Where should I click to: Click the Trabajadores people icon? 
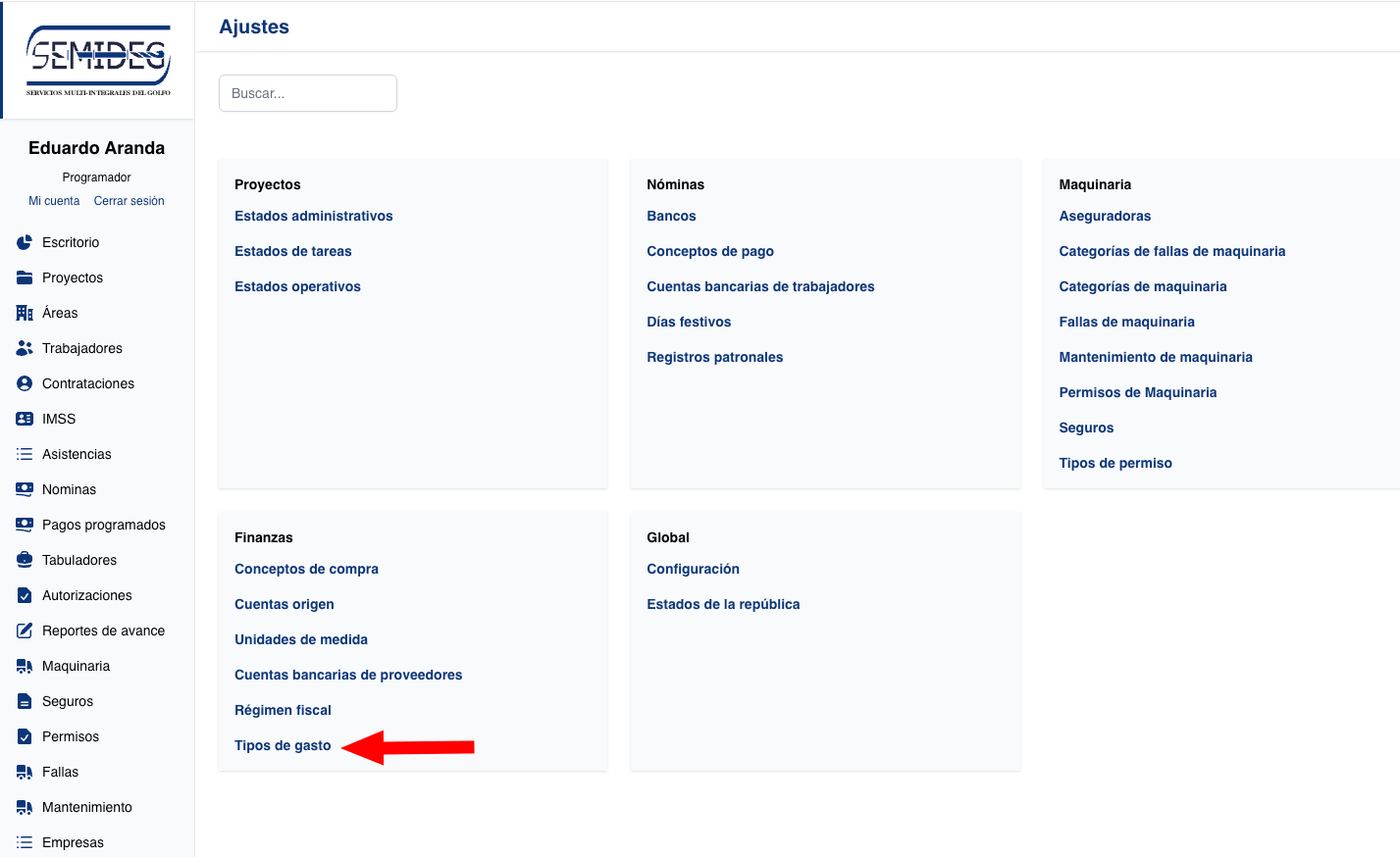point(25,348)
